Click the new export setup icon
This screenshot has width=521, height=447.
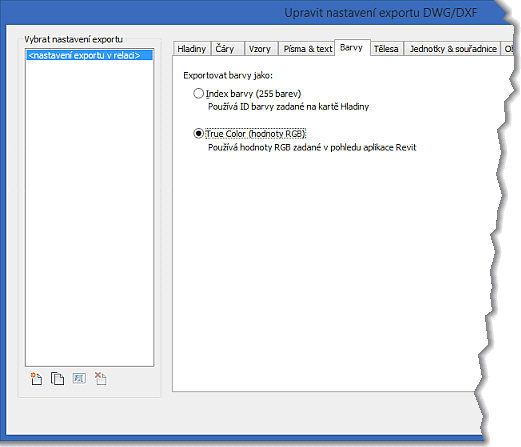pos(36,379)
